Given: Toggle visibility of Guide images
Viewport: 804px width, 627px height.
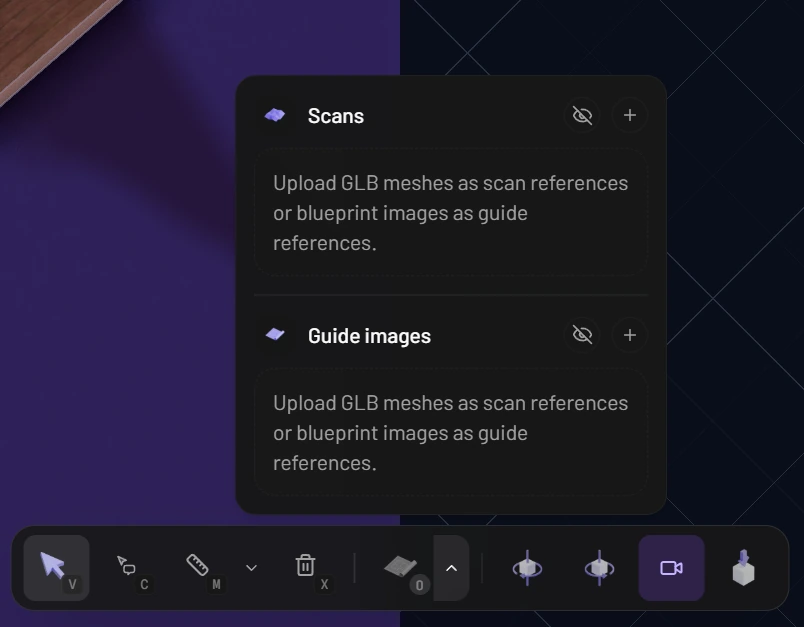Looking at the screenshot, I should (582, 335).
